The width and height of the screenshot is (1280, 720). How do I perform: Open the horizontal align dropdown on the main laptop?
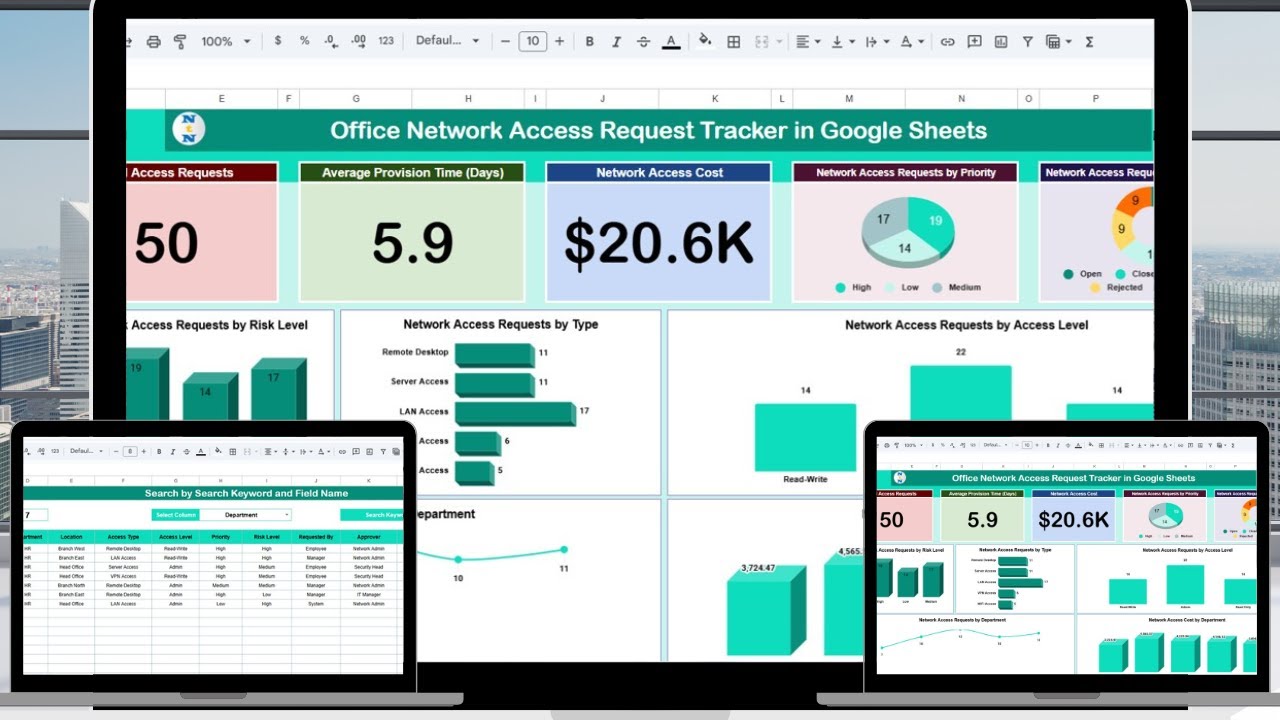(x=808, y=41)
